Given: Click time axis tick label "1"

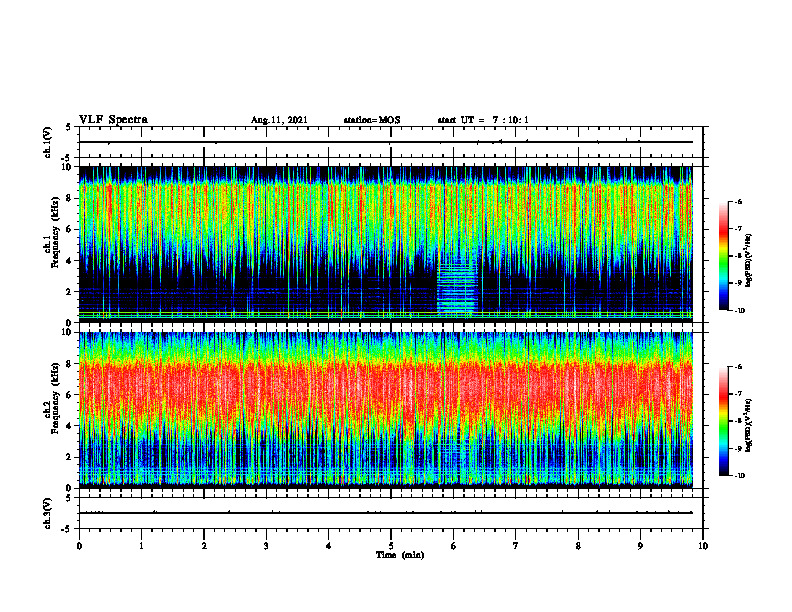Looking at the screenshot, I should pyautogui.click(x=141, y=546).
